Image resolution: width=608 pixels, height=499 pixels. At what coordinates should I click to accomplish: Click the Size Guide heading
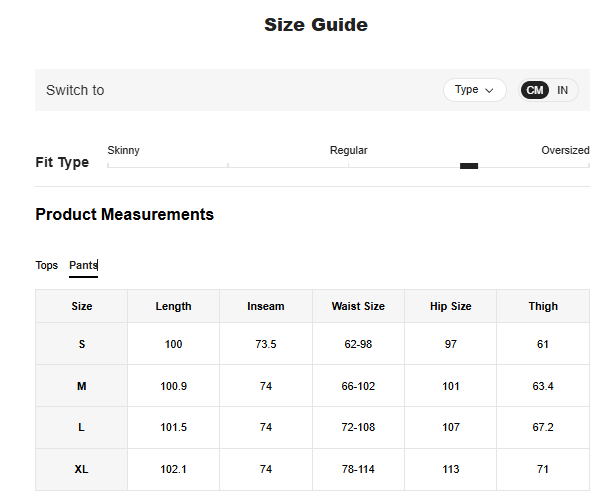click(316, 25)
